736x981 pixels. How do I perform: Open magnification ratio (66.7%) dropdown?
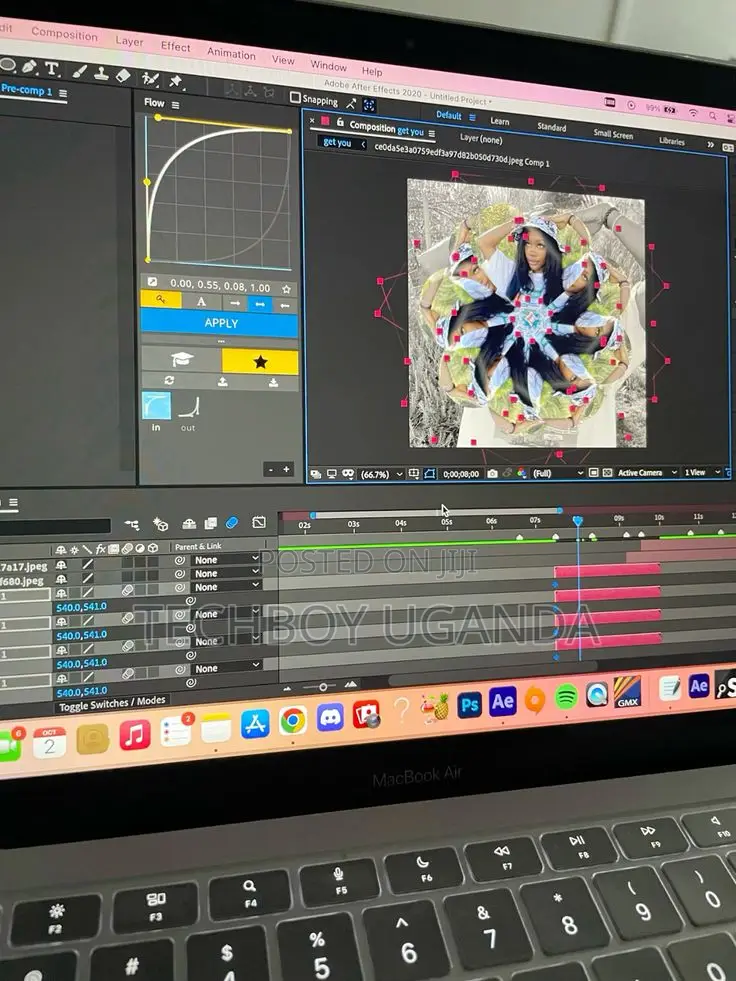[381, 474]
